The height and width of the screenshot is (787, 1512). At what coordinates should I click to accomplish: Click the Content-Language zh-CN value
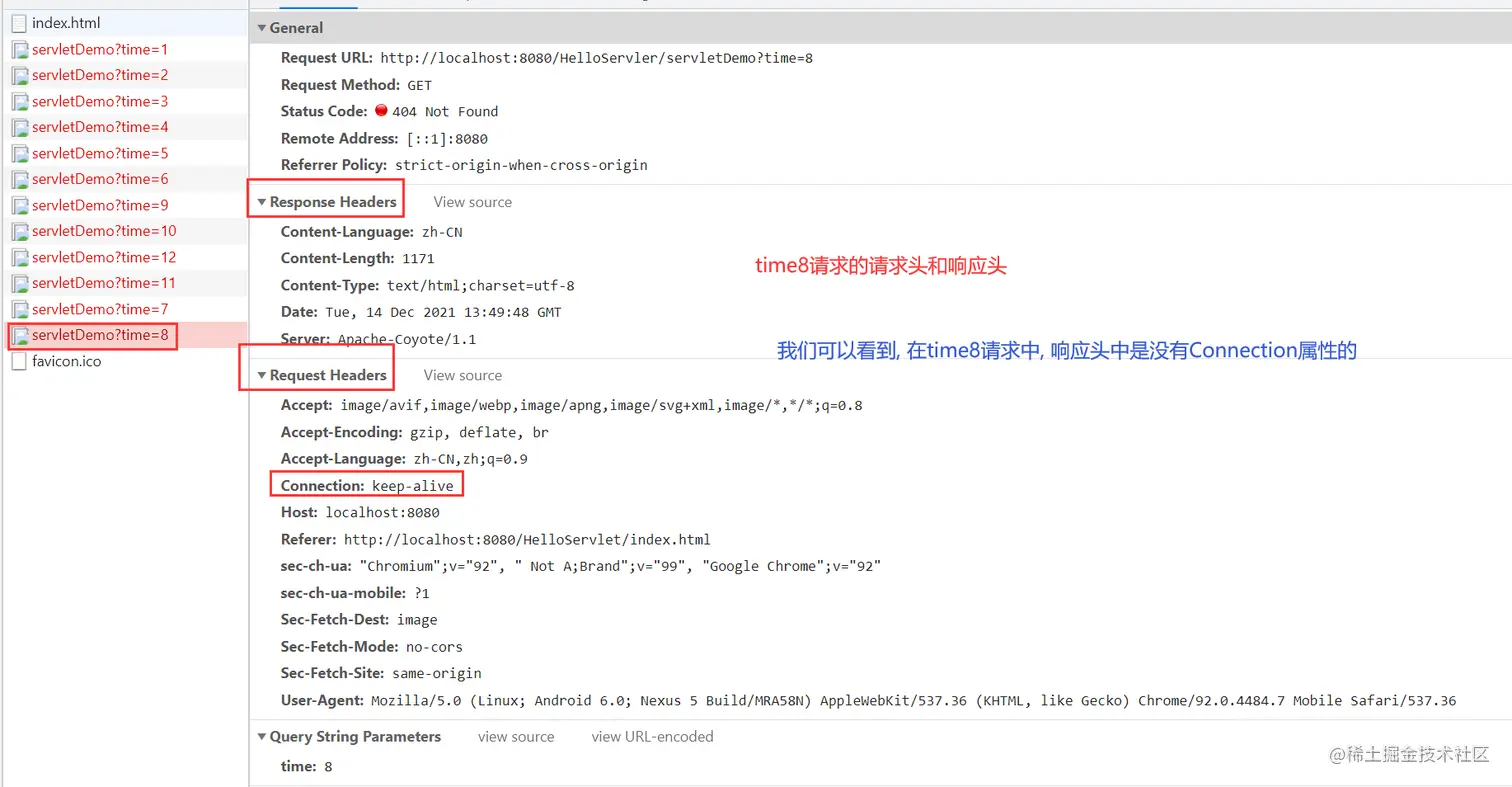click(x=442, y=232)
